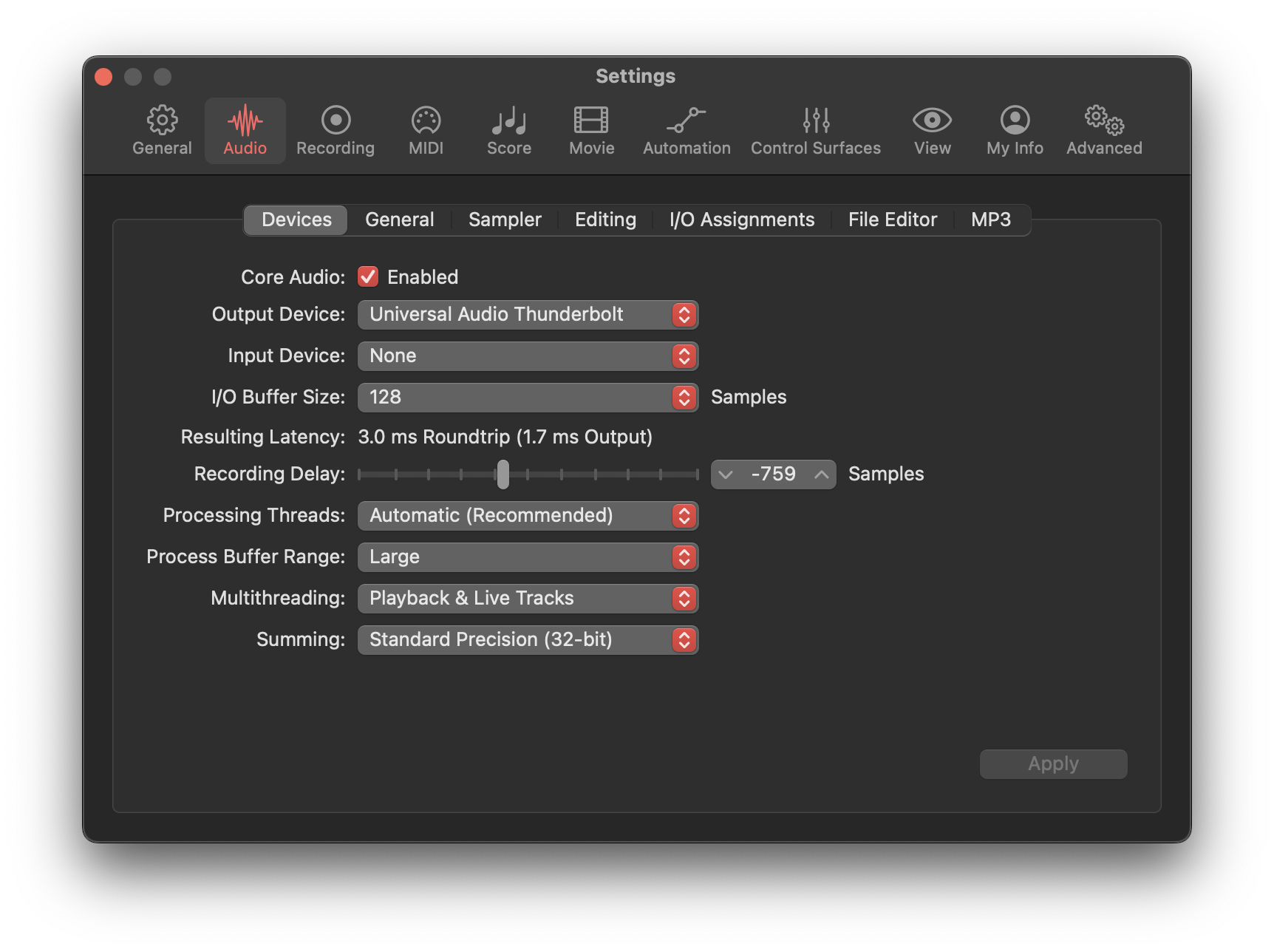Open the My Info settings icon
The height and width of the screenshot is (952, 1274).
(1014, 130)
